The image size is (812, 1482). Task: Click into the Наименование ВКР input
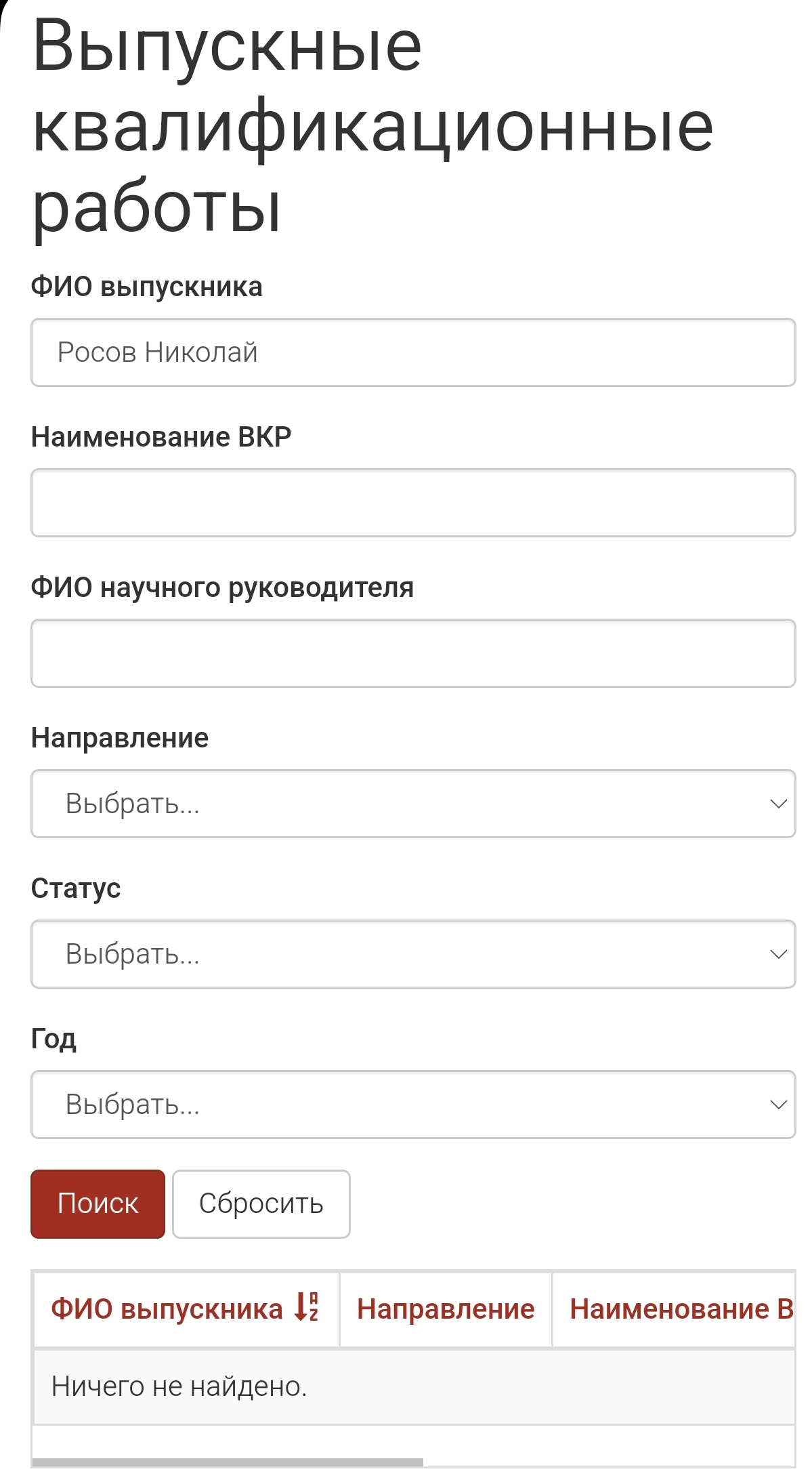coord(413,503)
